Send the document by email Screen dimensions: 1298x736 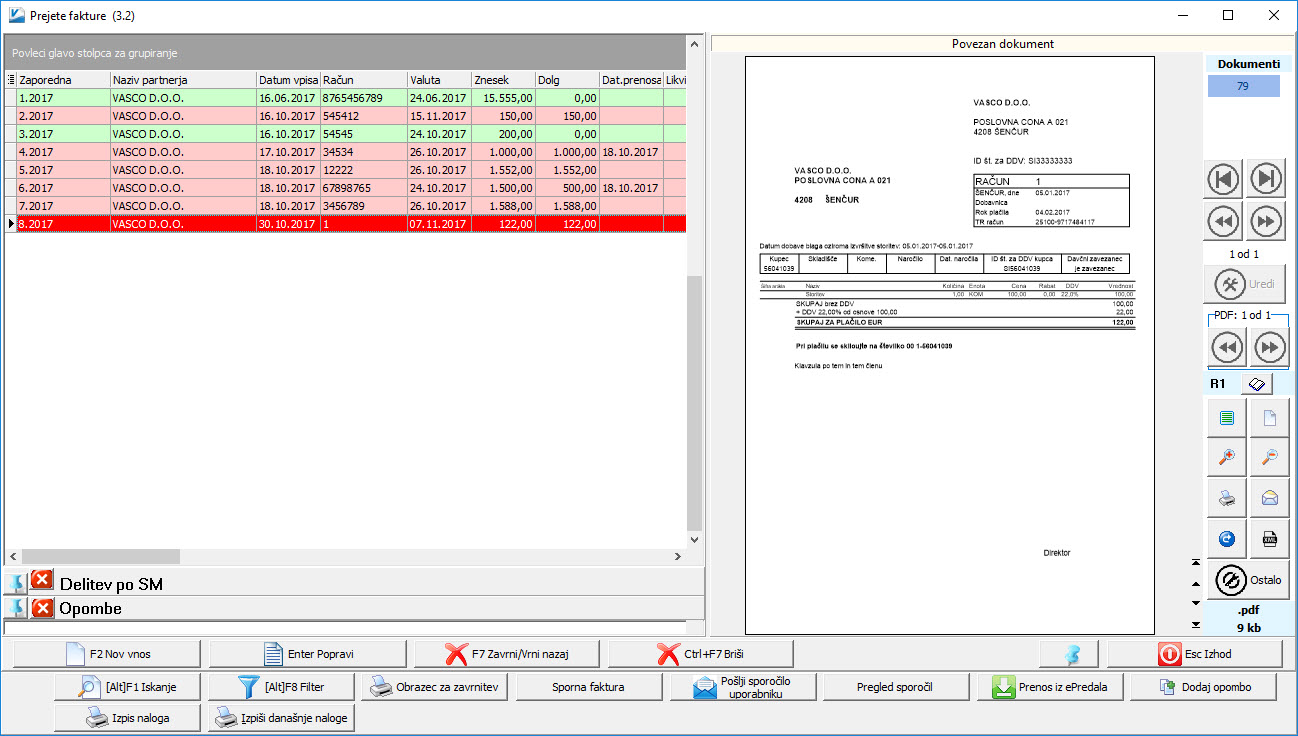[x=1270, y=498]
